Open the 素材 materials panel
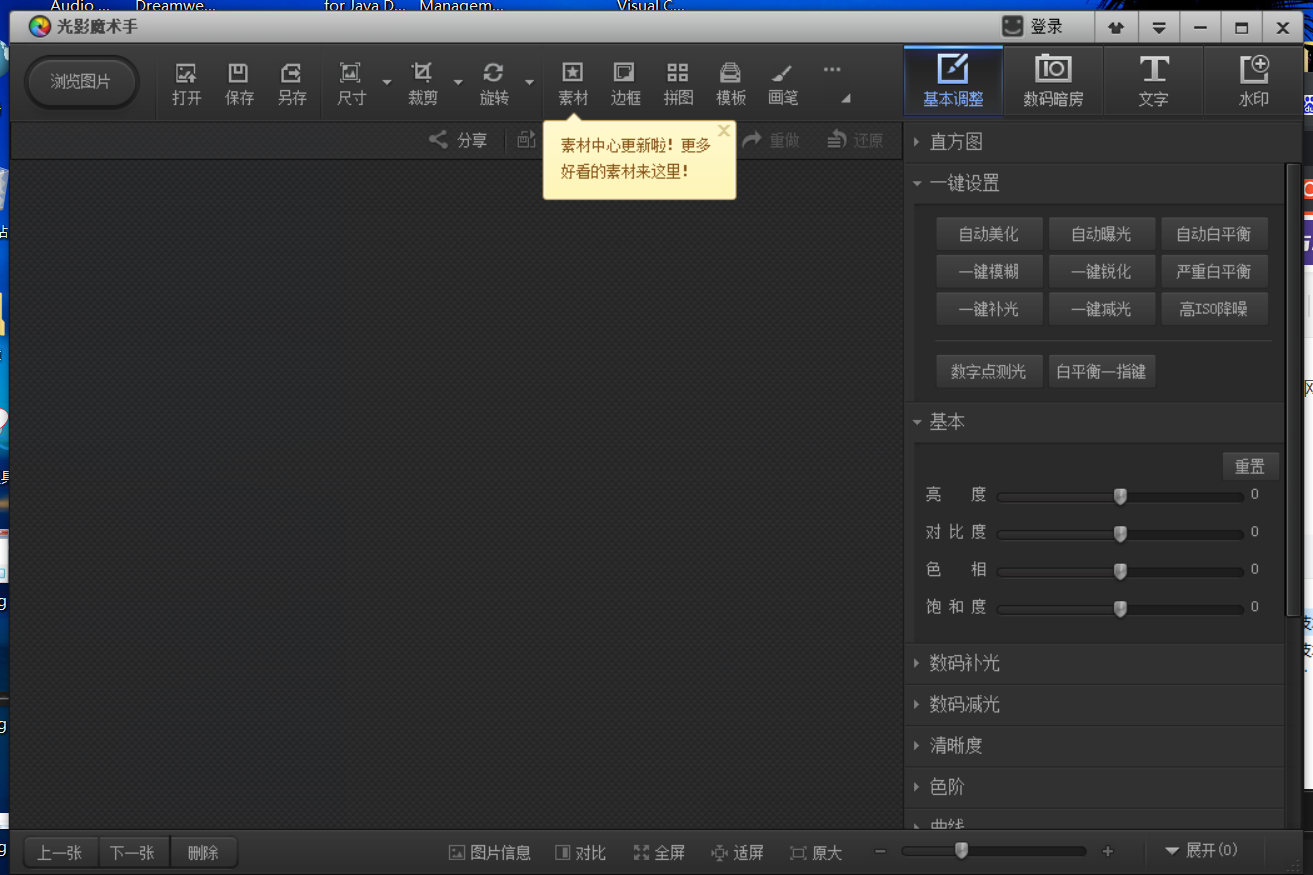Image resolution: width=1313 pixels, height=875 pixels. tap(572, 84)
